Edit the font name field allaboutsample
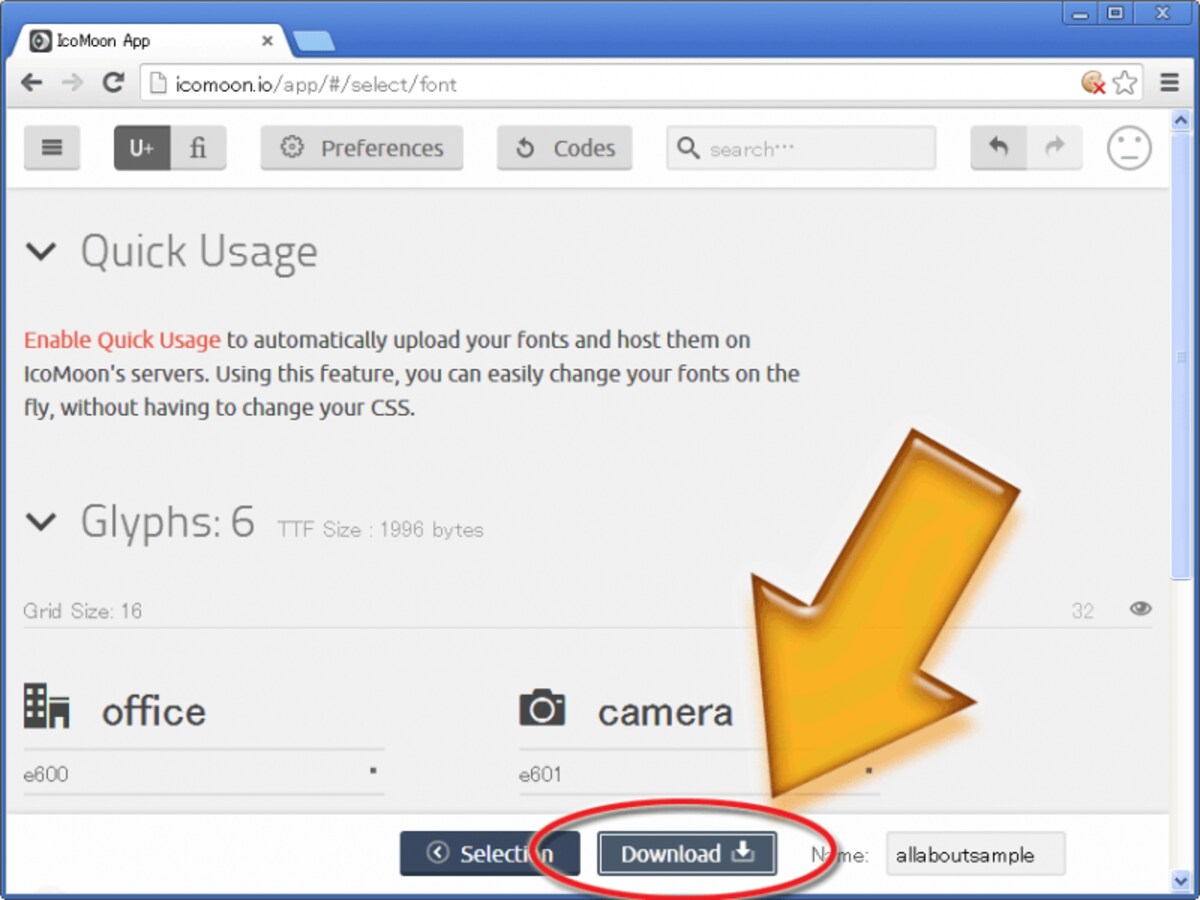This screenshot has height=900, width=1200. pos(976,855)
